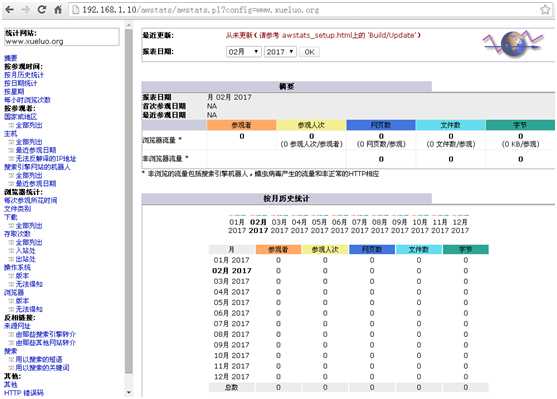
Task: Open the 操作系统 sidebar link
Action: pyautogui.click(x=17, y=267)
